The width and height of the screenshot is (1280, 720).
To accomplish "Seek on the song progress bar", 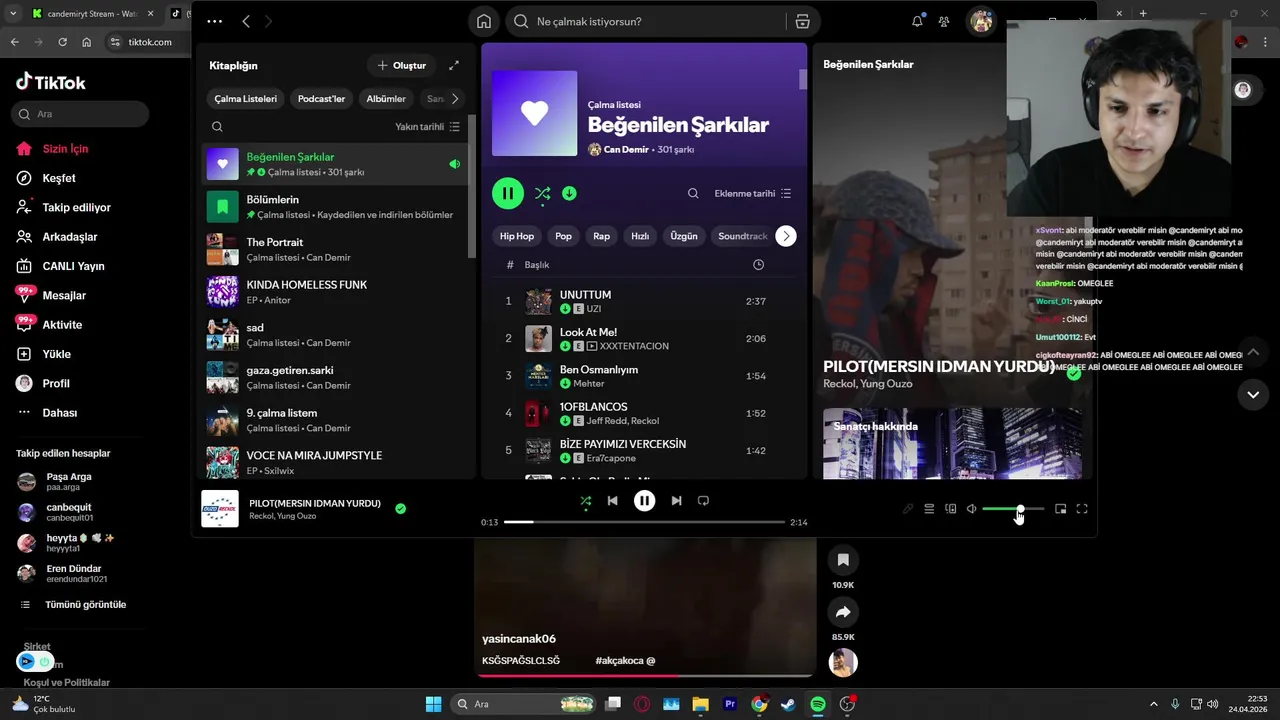I will tap(646, 522).
